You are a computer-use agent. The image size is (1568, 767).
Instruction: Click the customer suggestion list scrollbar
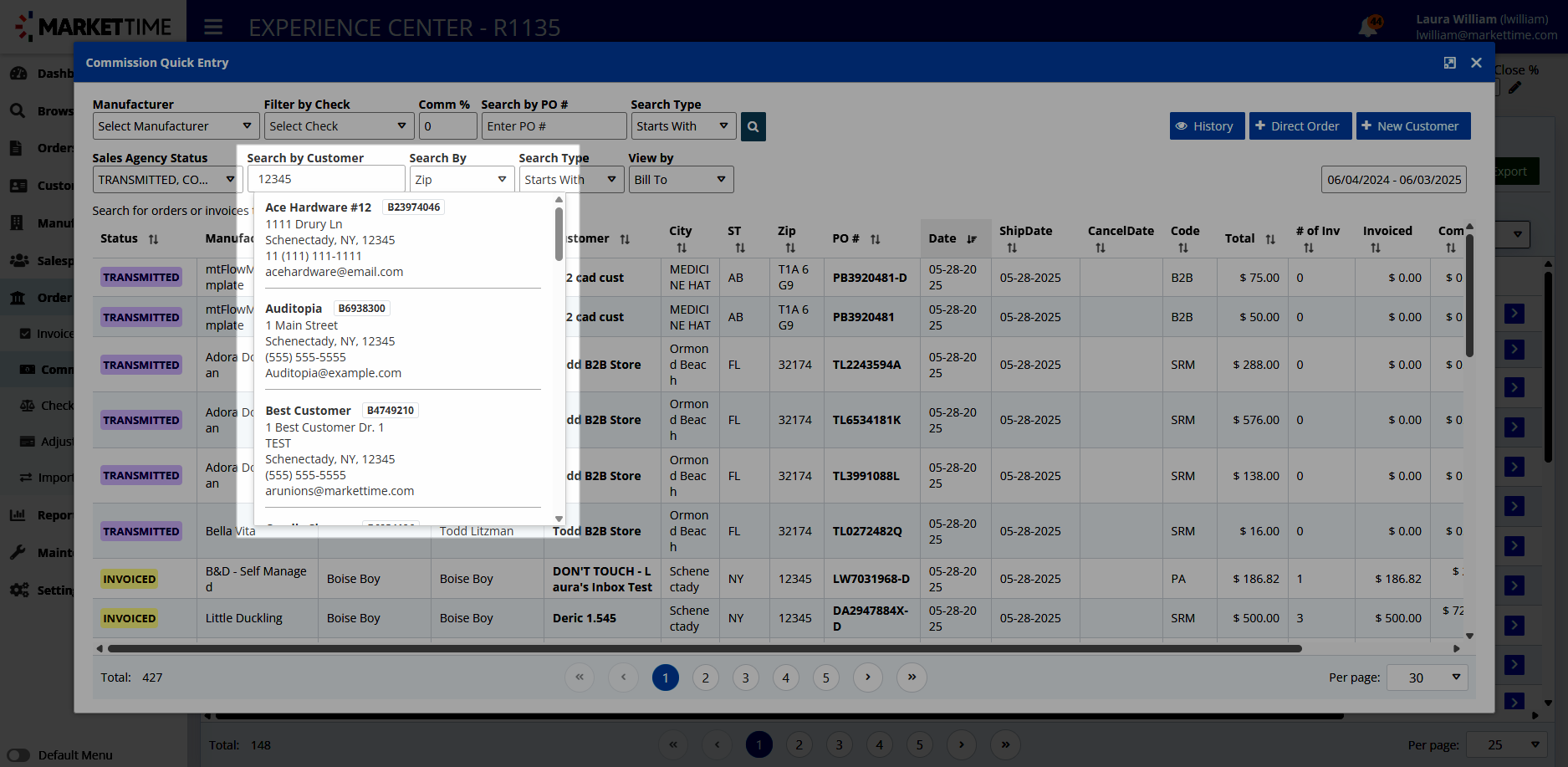[559, 234]
